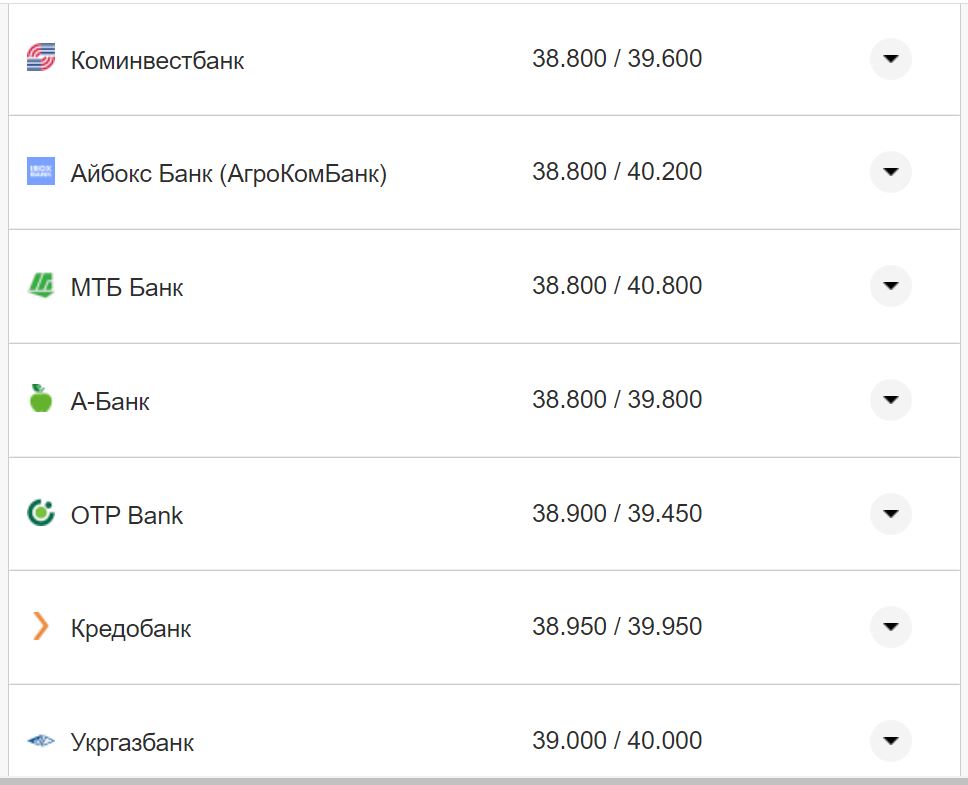Click the МТБ Банк rate 38.800 / 40.800
This screenshot has height=785, width=968.
point(616,286)
